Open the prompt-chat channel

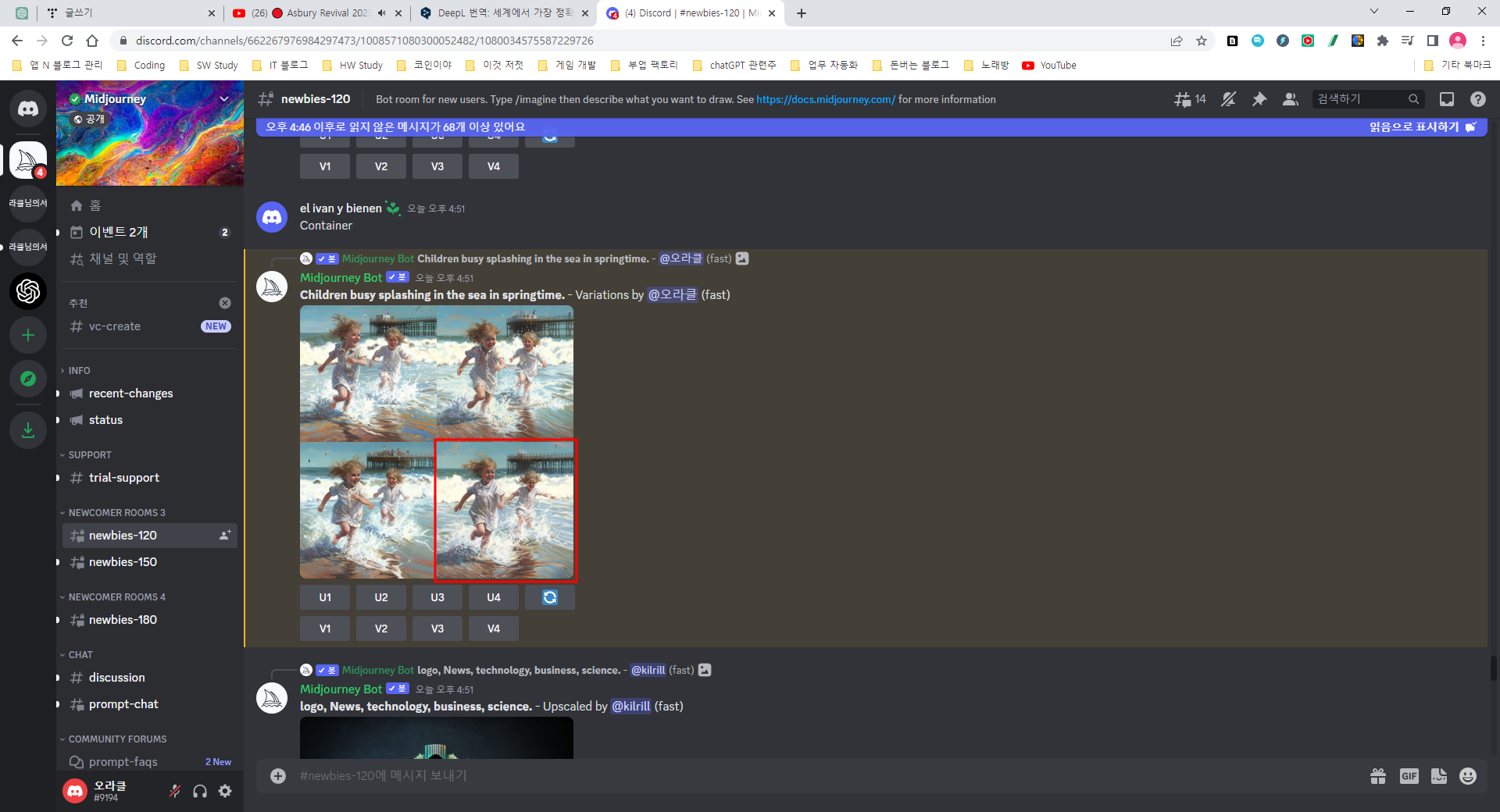(x=150, y=704)
